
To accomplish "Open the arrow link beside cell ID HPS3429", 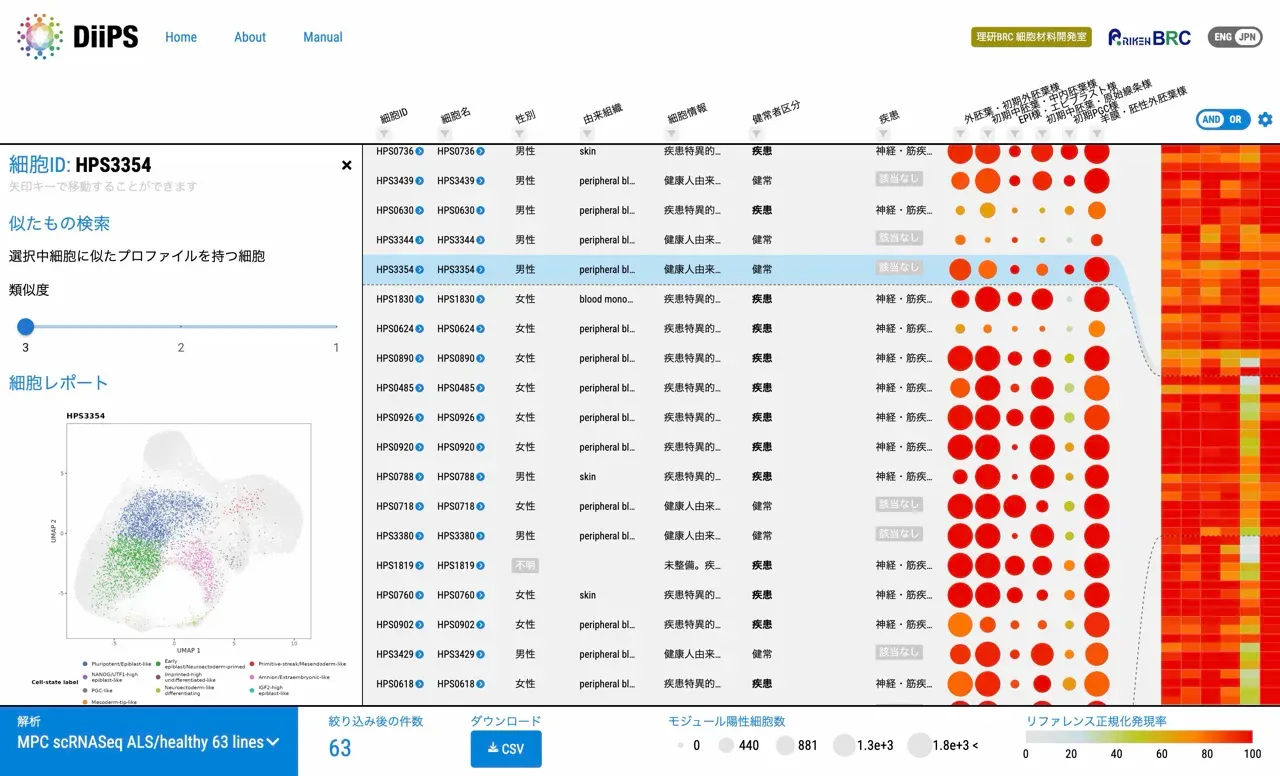I will 420,654.
